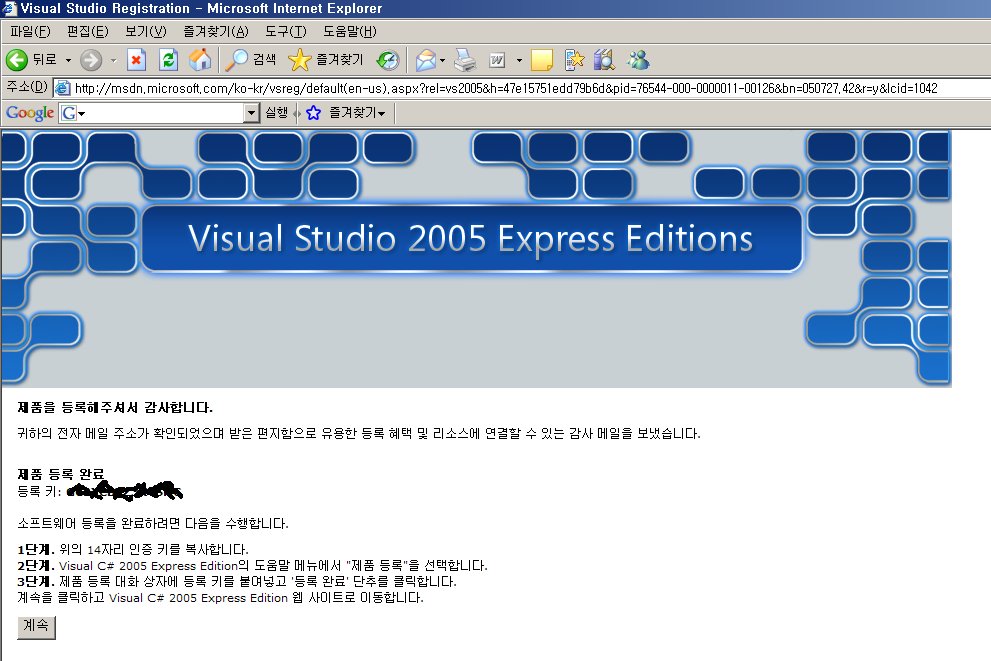Image resolution: width=991 pixels, height=661 pixels.
Task: Click the 제품 등록 완료 heading text
Action: 61,474
